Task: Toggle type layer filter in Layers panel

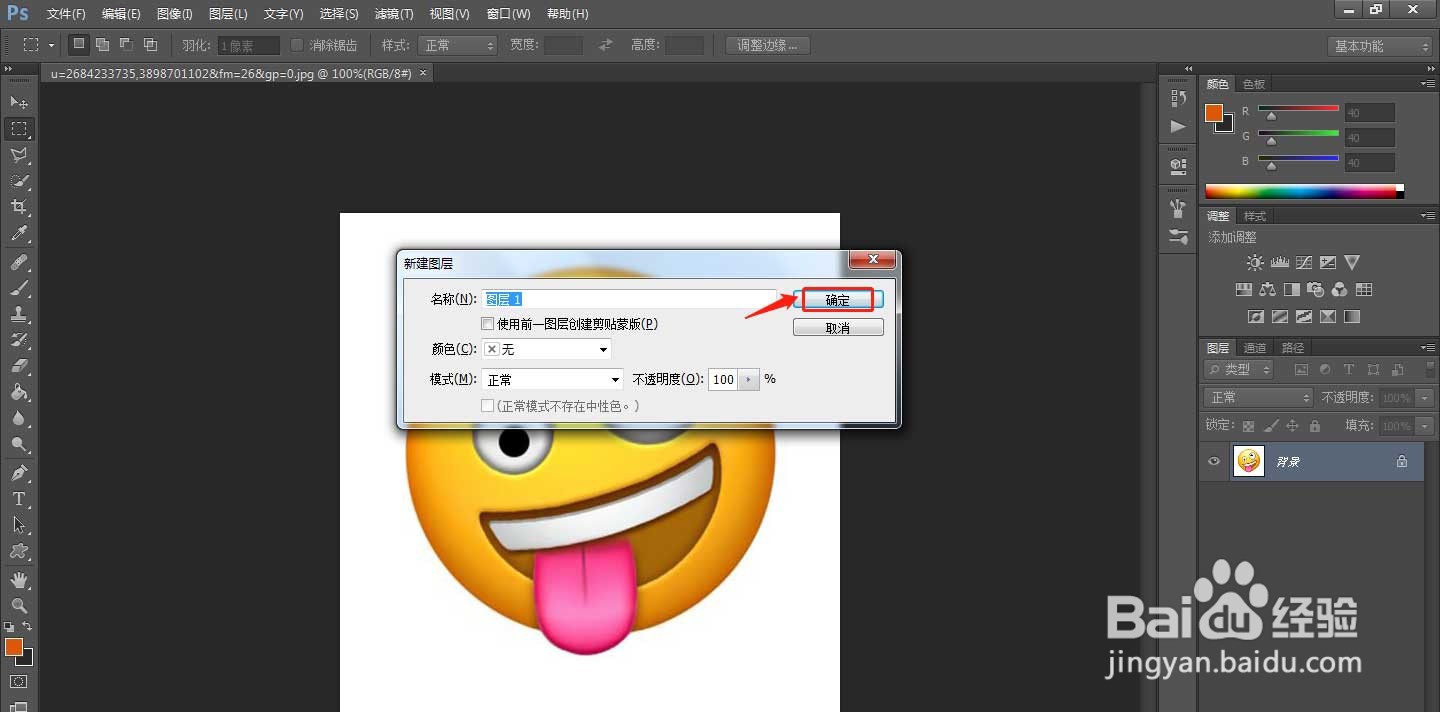Action: [x=1348, y=370]
